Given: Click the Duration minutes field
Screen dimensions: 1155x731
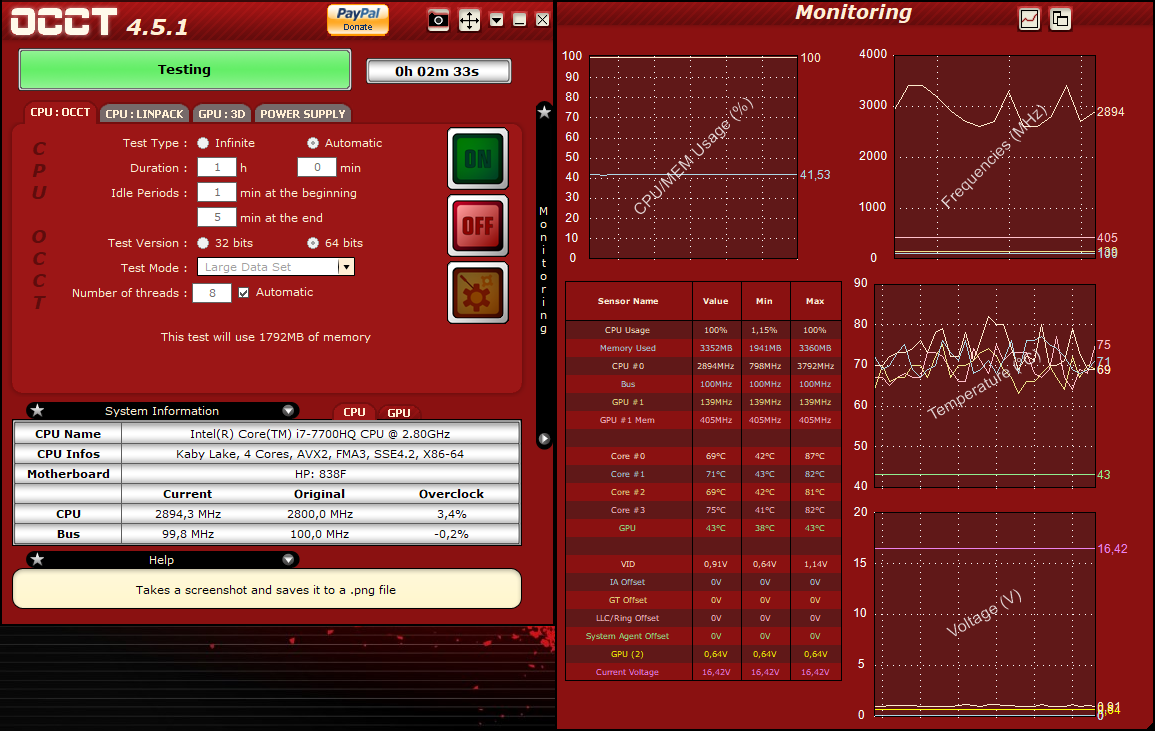Looking at the screenshot, I should [x=317, y=167].
